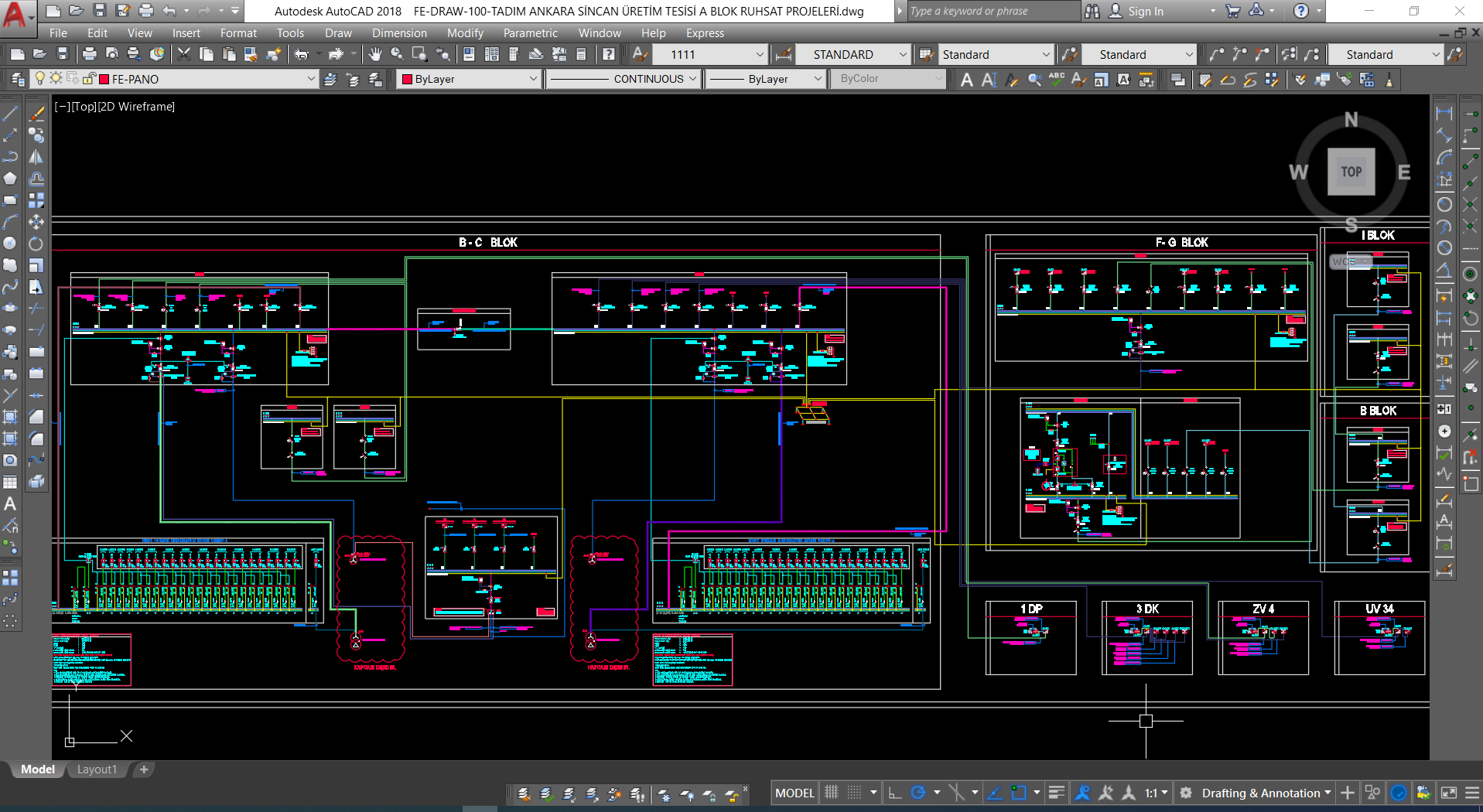Open the Layer Properties Manager
This screenshot has height=812, width=1483.
click(17, 79)
